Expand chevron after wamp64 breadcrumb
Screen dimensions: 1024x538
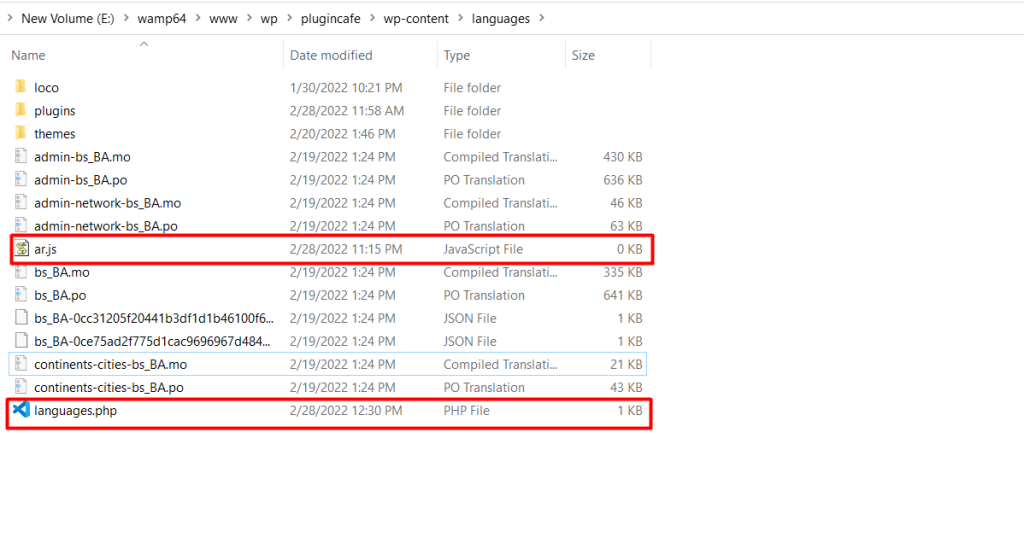coord(198,18)
